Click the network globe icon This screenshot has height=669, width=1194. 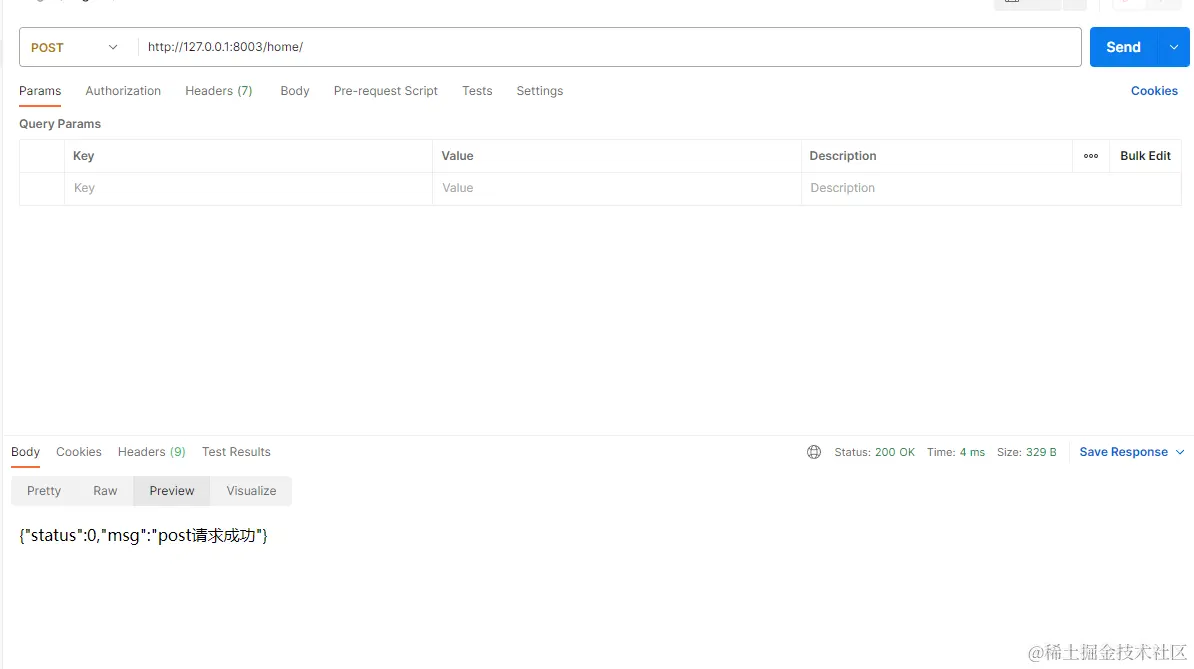[x=814, y=452]
